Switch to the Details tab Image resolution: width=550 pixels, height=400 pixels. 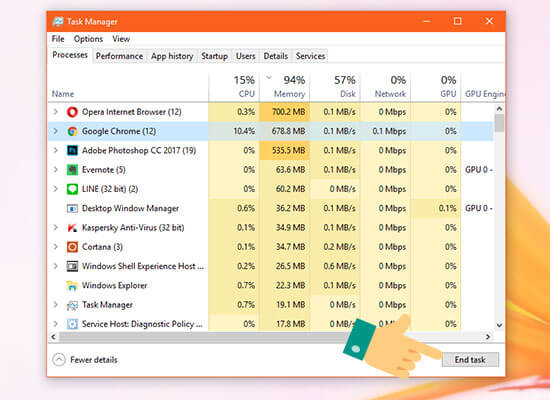[x=276, y=56]
